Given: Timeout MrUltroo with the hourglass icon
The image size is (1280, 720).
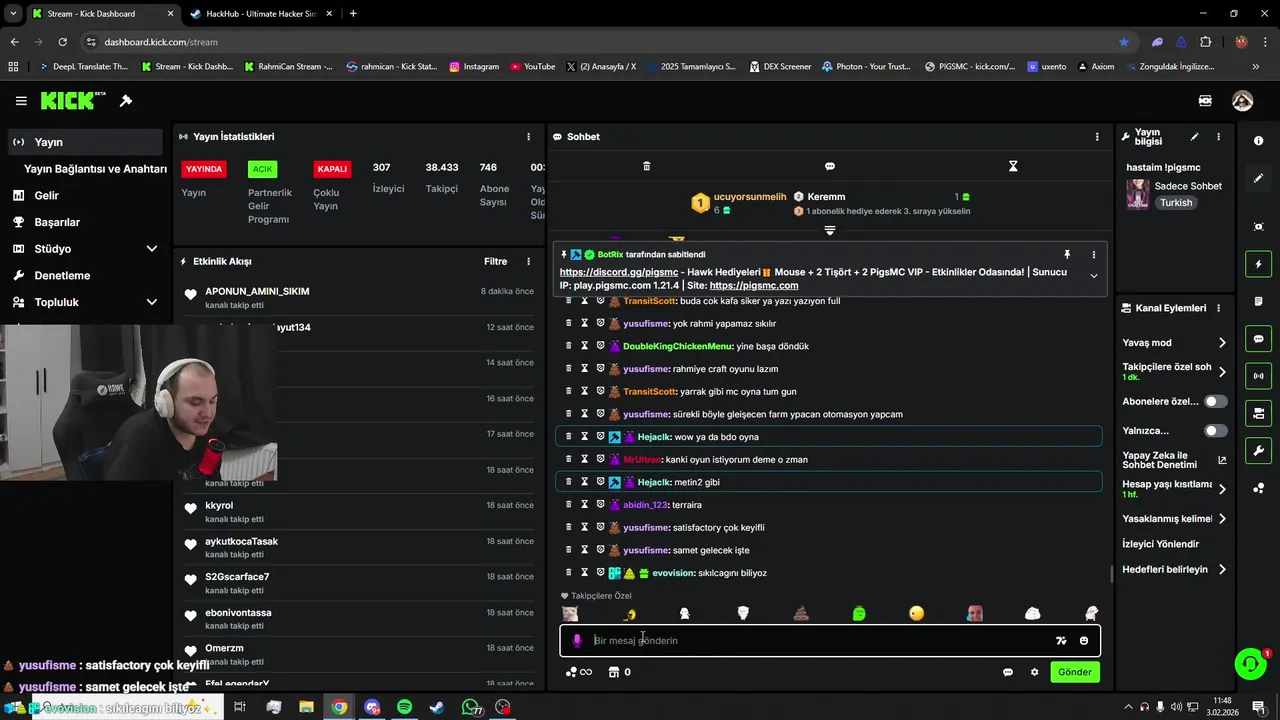Looking at the screenshot, I should coord(585,460).
